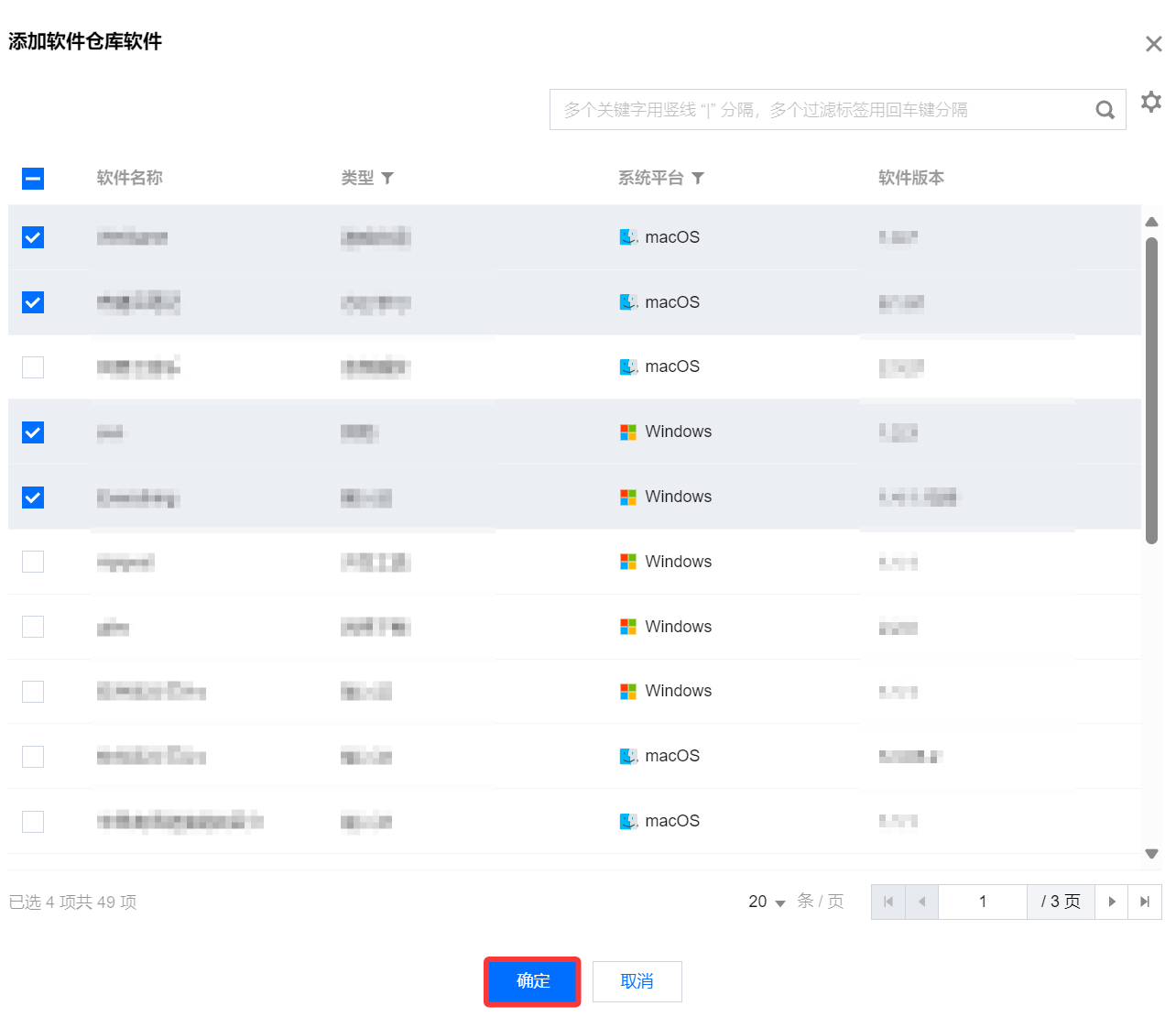Toggle the select-all header checkbox
1176x1017 pixels.
coord(33,179)
